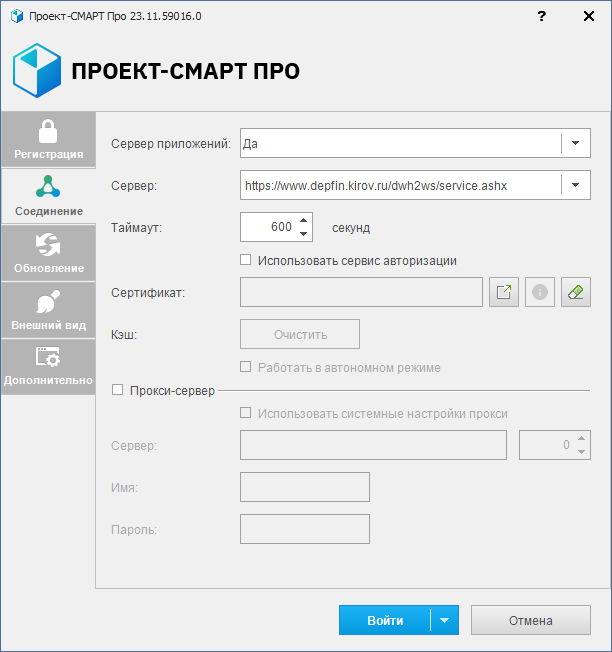The image size is (612, 652).
Task: Click the certificate browse icon button
Action: tap(504, 292)
